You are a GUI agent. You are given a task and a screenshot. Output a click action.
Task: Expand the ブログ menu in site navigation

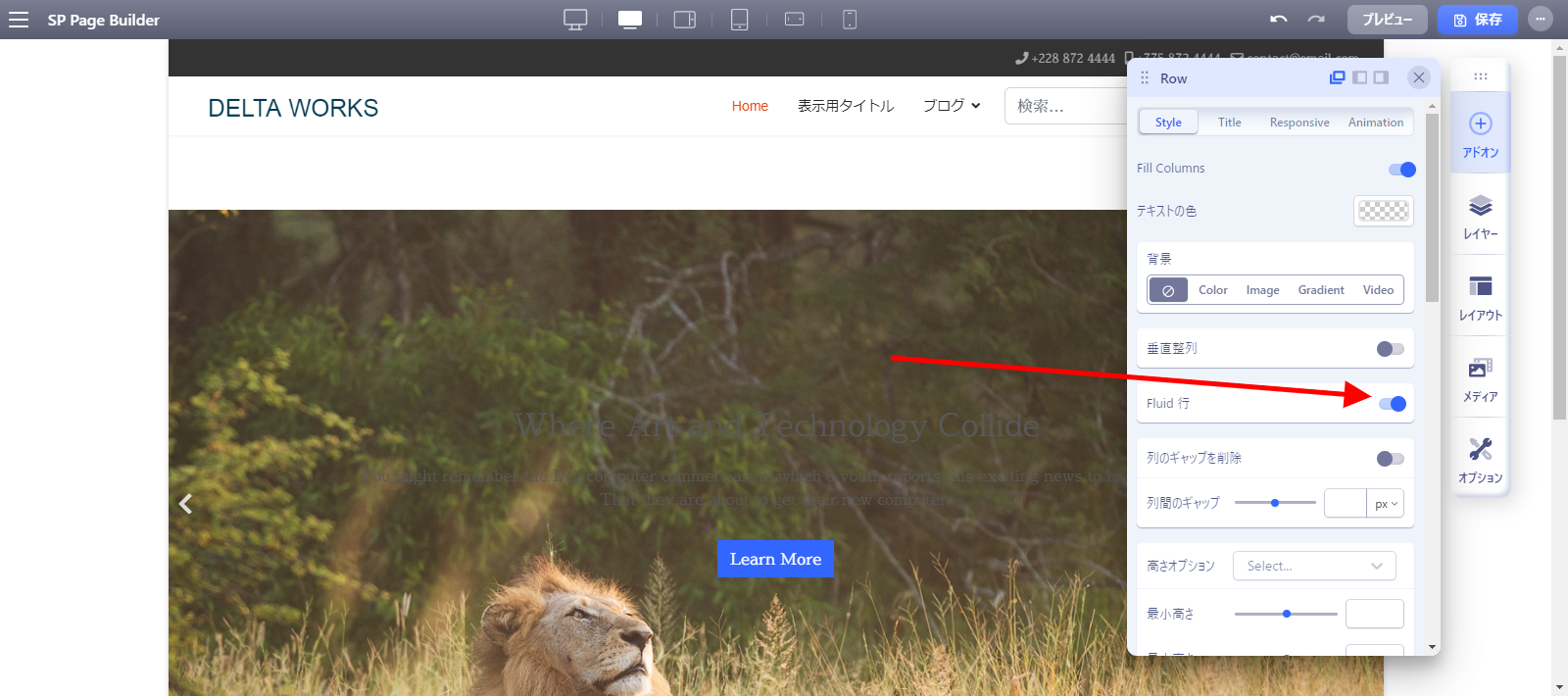[x=951, y=106]
